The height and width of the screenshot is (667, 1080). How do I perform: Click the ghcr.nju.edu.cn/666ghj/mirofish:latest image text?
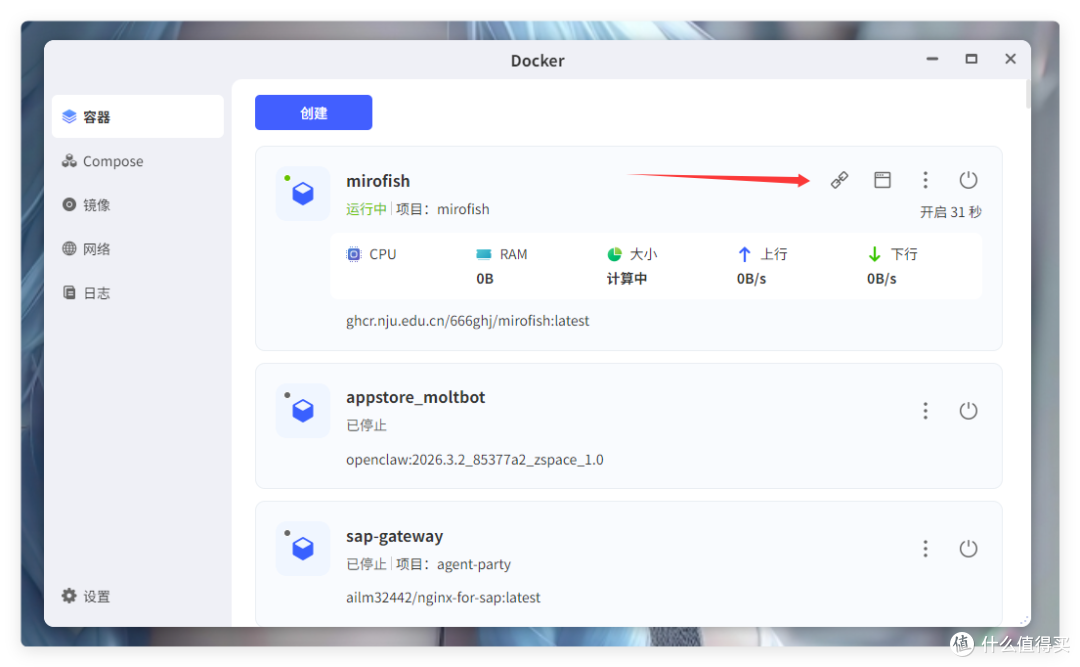point(468,321)
